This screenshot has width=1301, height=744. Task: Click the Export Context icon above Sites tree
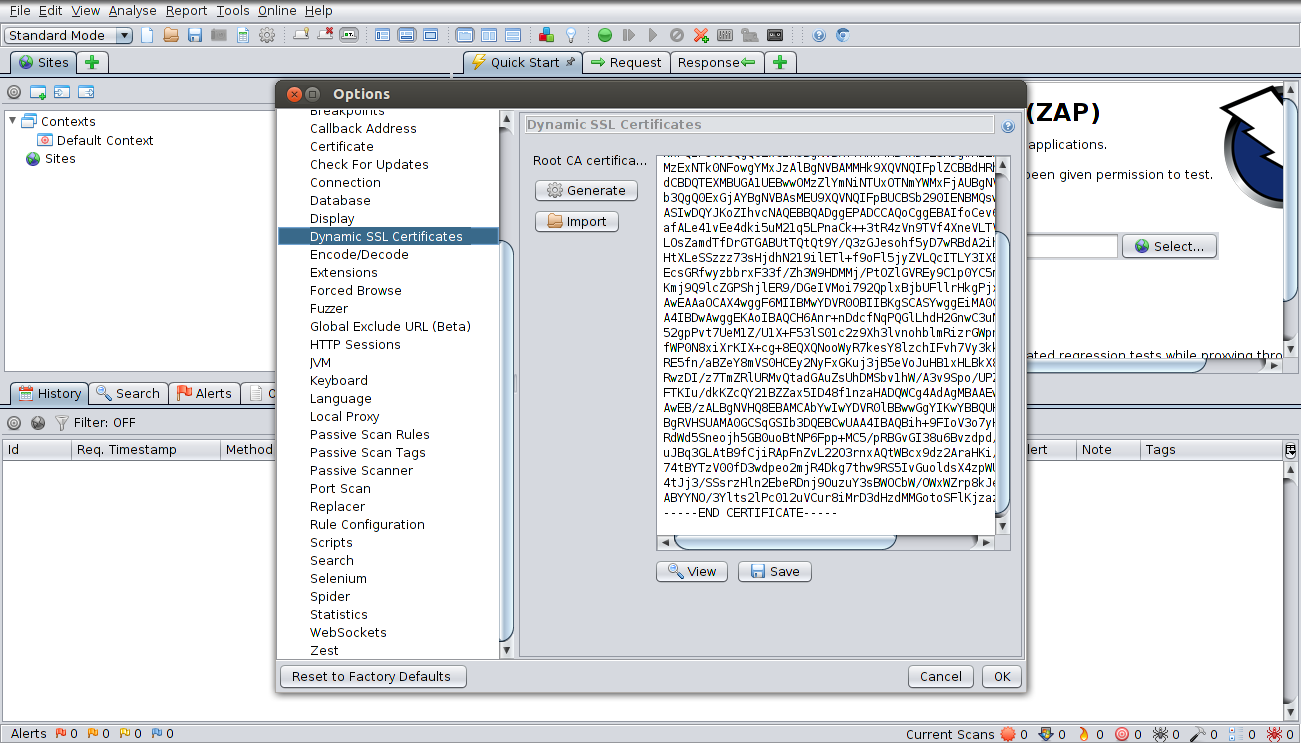click(86, 92)
